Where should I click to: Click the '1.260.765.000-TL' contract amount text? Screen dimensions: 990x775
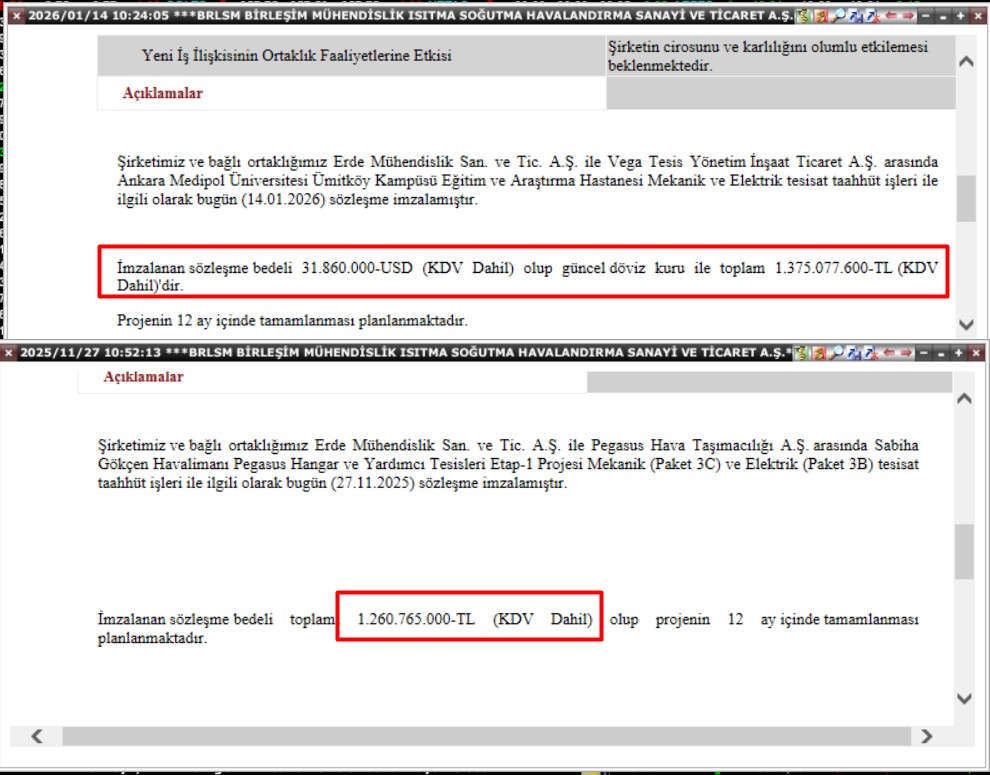click(416, 619)
